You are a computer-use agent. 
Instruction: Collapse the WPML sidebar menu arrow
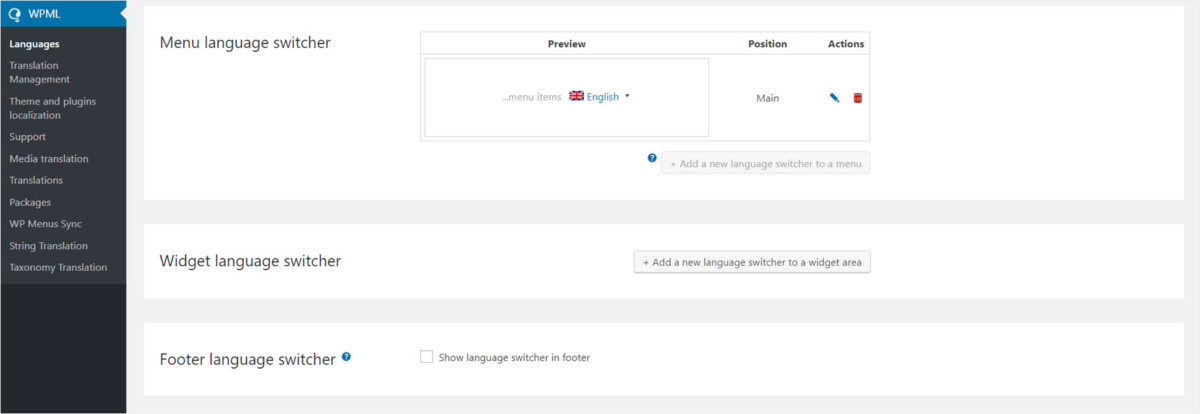tap(122, 14)
